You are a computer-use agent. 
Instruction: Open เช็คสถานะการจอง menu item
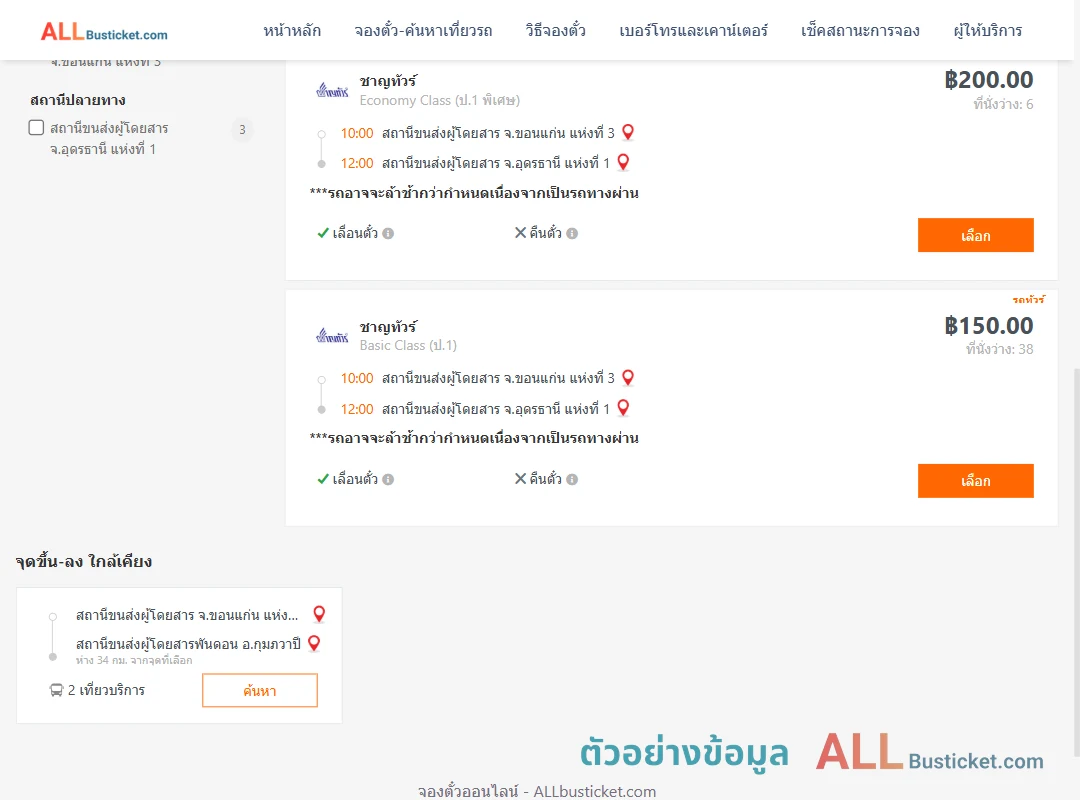coord(860,30)
